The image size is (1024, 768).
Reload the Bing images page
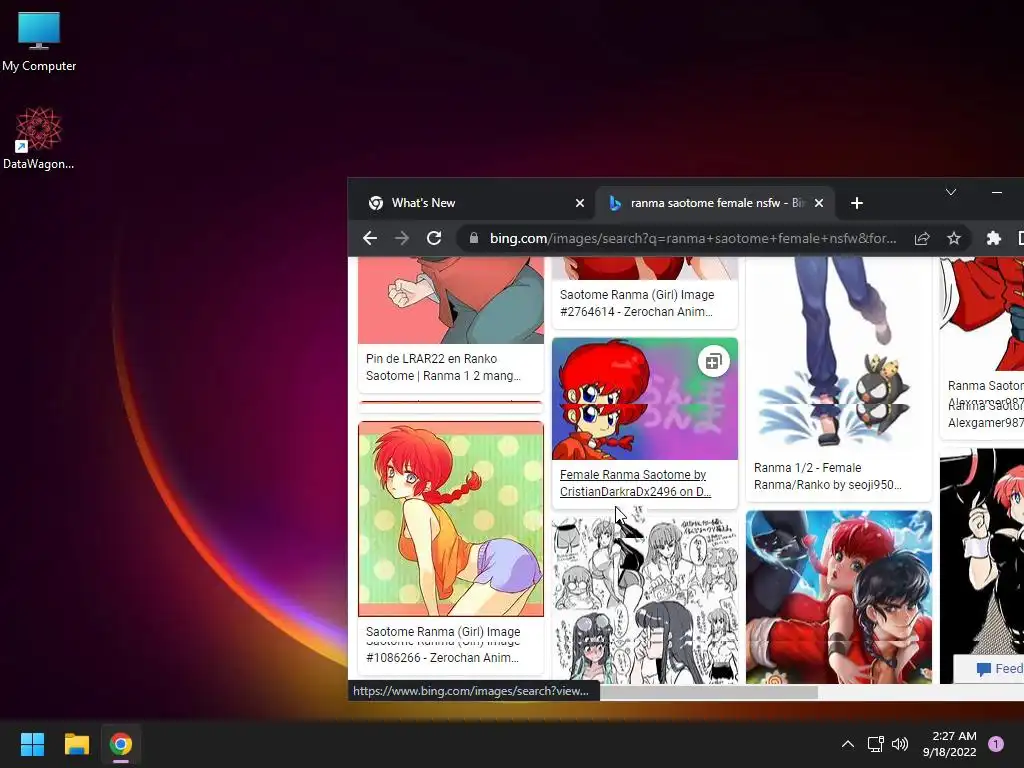click(x=434, y=238)
